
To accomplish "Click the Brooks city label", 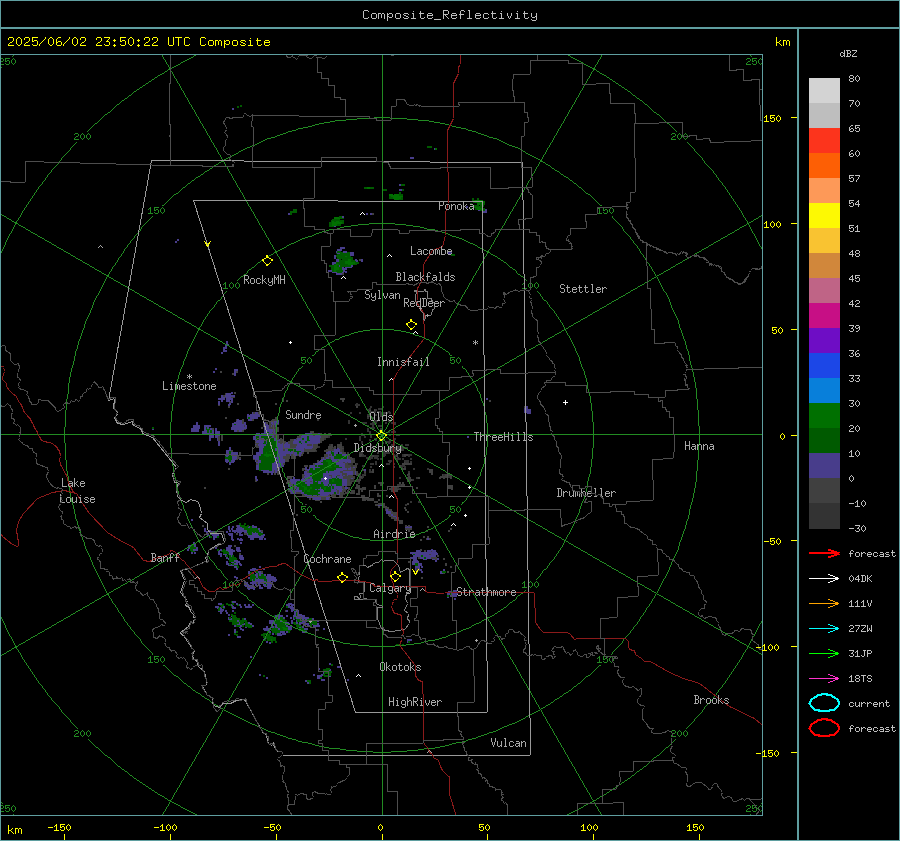I will pos(711,700).
